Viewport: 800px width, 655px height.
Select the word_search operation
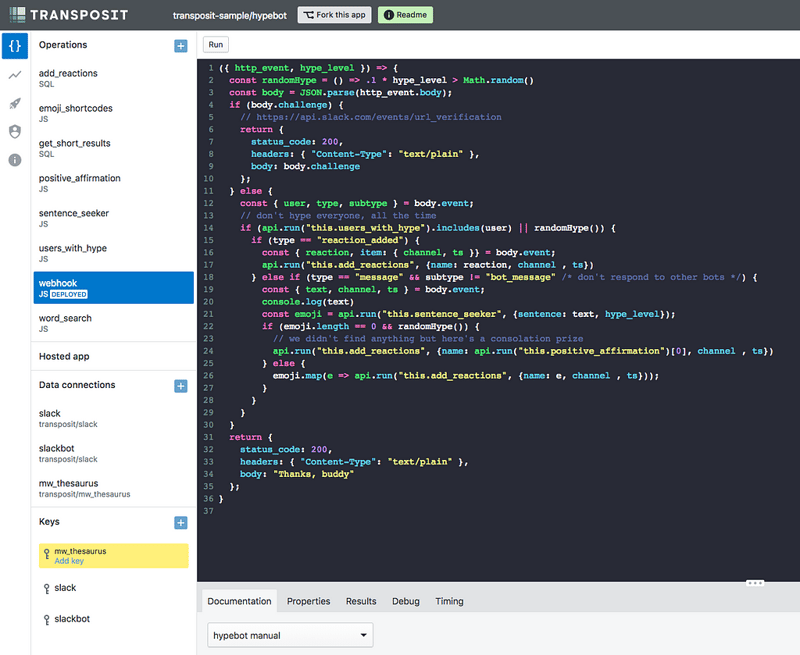[113, 323]
